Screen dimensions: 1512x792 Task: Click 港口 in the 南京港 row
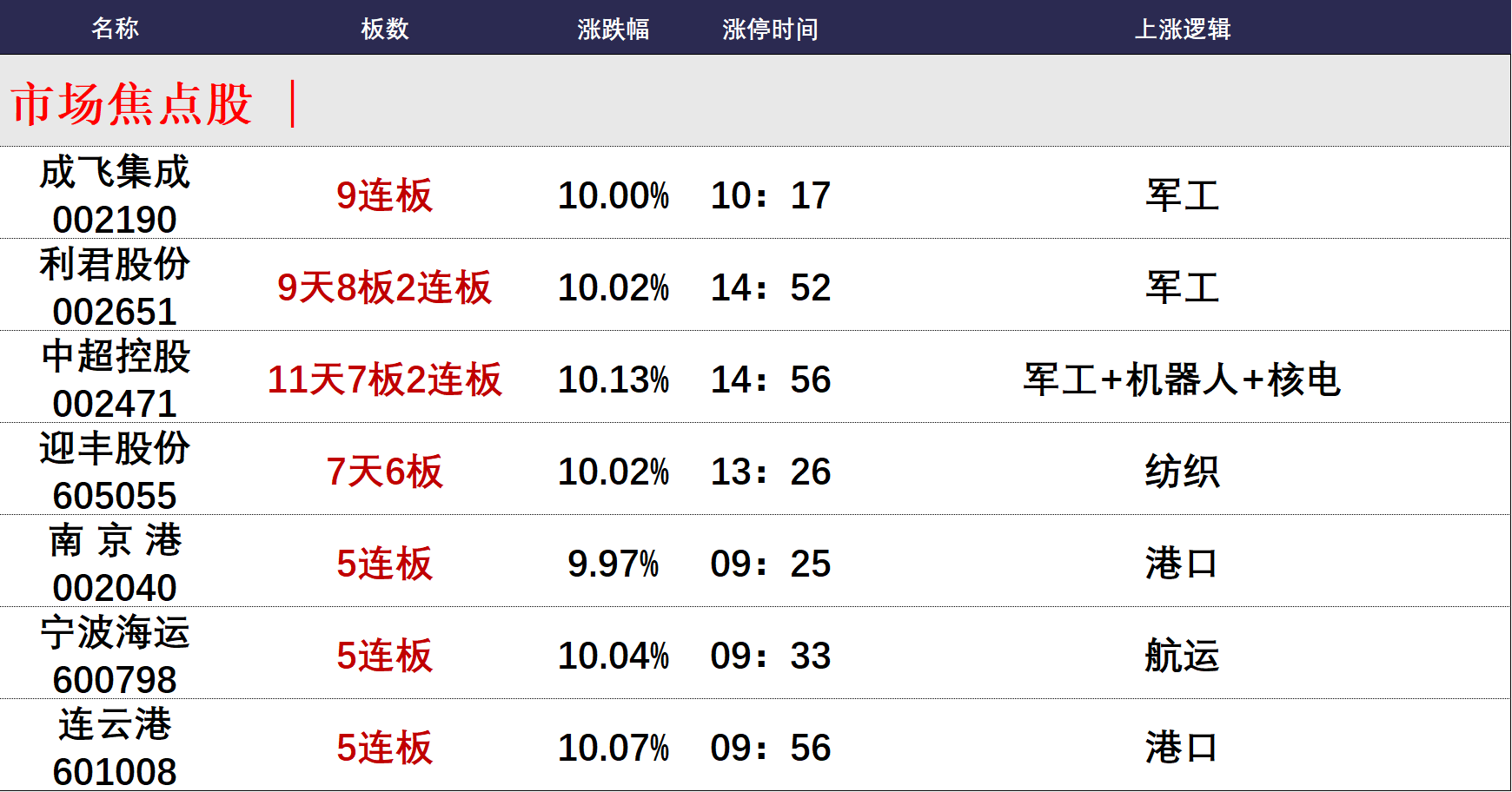pos(1183,564)
